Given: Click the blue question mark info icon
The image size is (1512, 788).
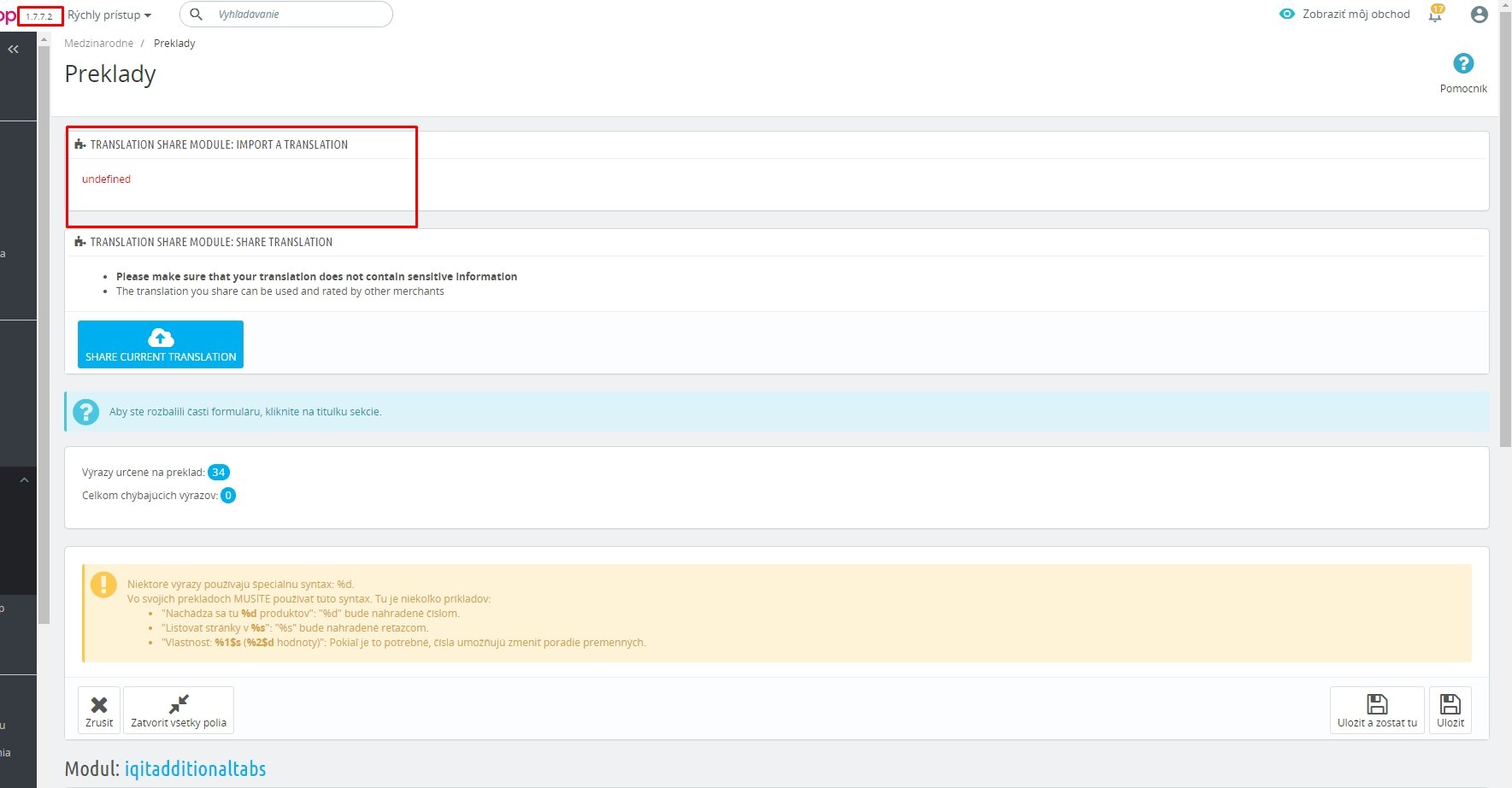Looking at the screenshot, I should tap(85, 412).
